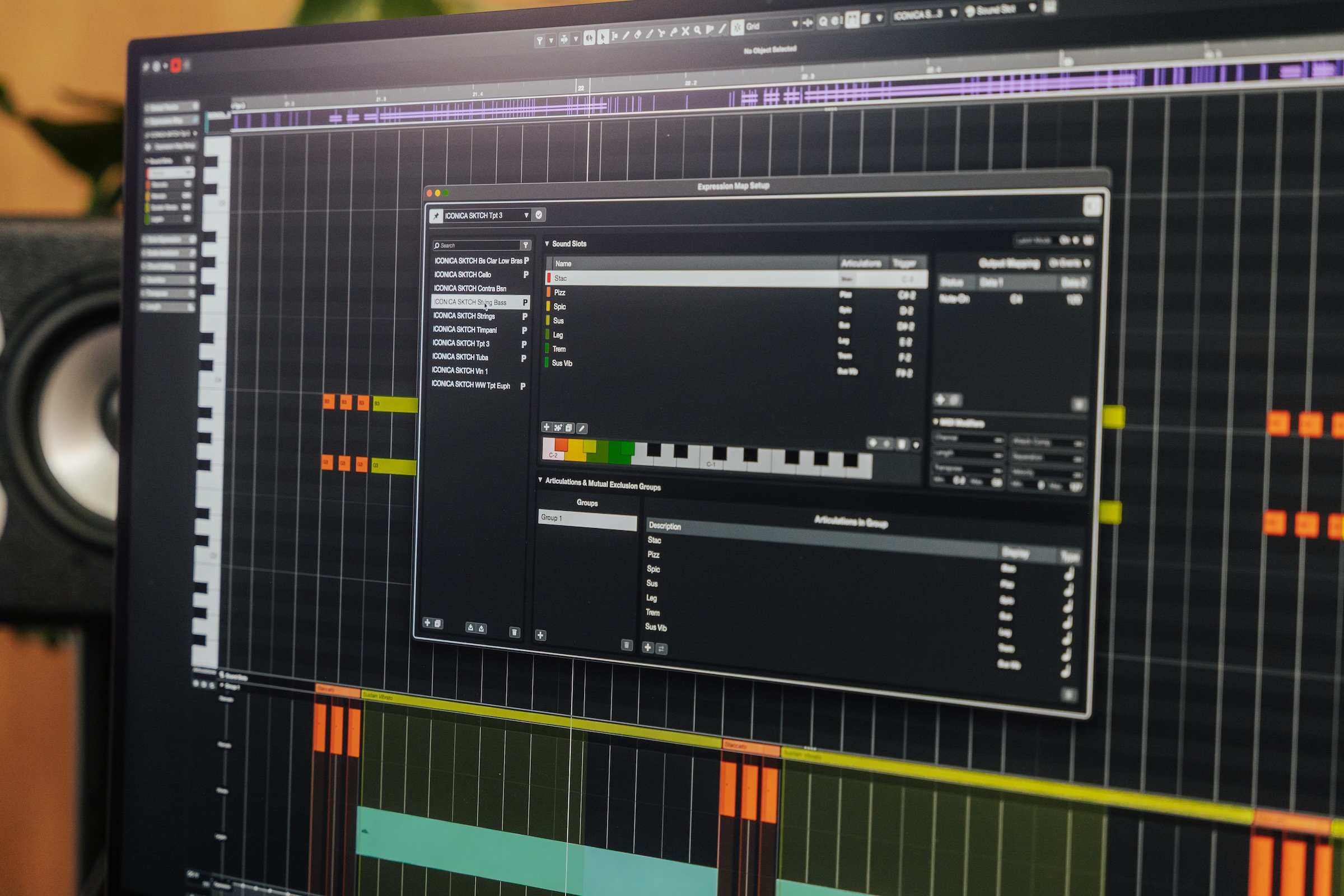
Task: Add a new sound slot with plus icon
Action: tap(547, 427)
